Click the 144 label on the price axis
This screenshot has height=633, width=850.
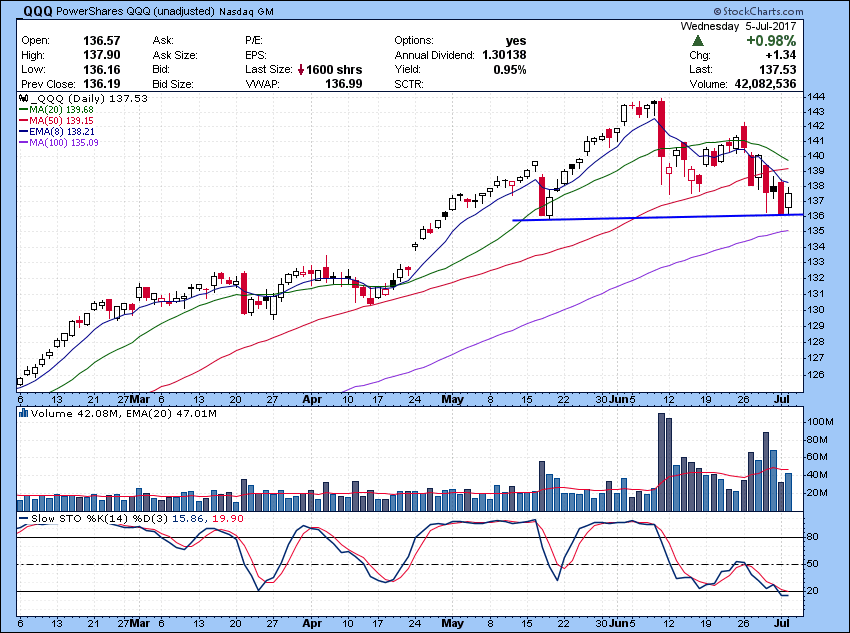pos(816,97)
